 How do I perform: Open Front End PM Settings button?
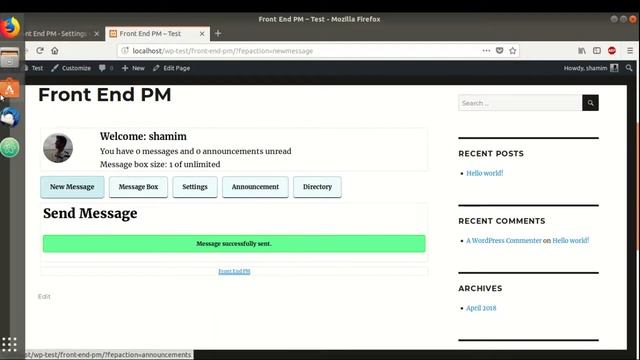click(x=195, y=187)
